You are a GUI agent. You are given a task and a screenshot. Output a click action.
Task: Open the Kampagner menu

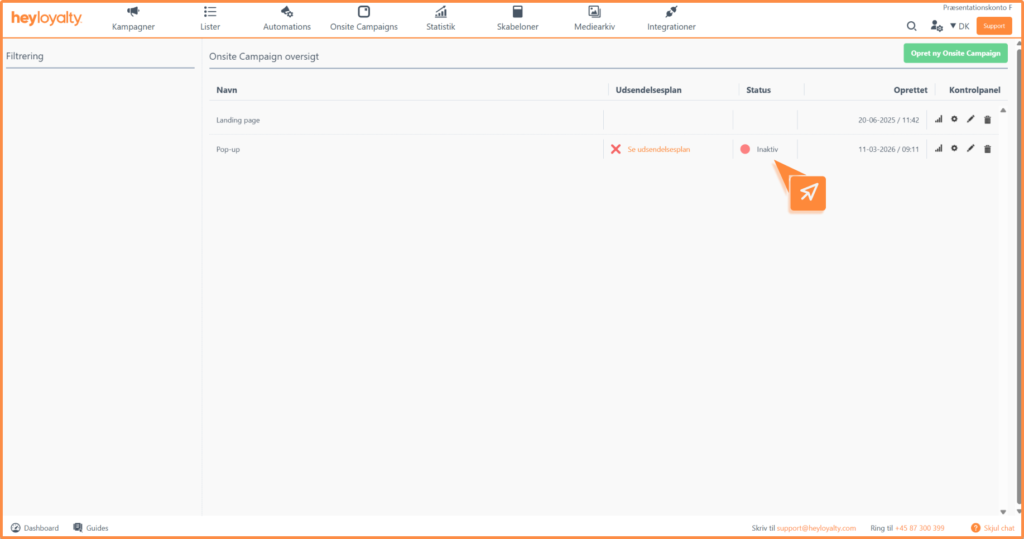coord(133,18)
